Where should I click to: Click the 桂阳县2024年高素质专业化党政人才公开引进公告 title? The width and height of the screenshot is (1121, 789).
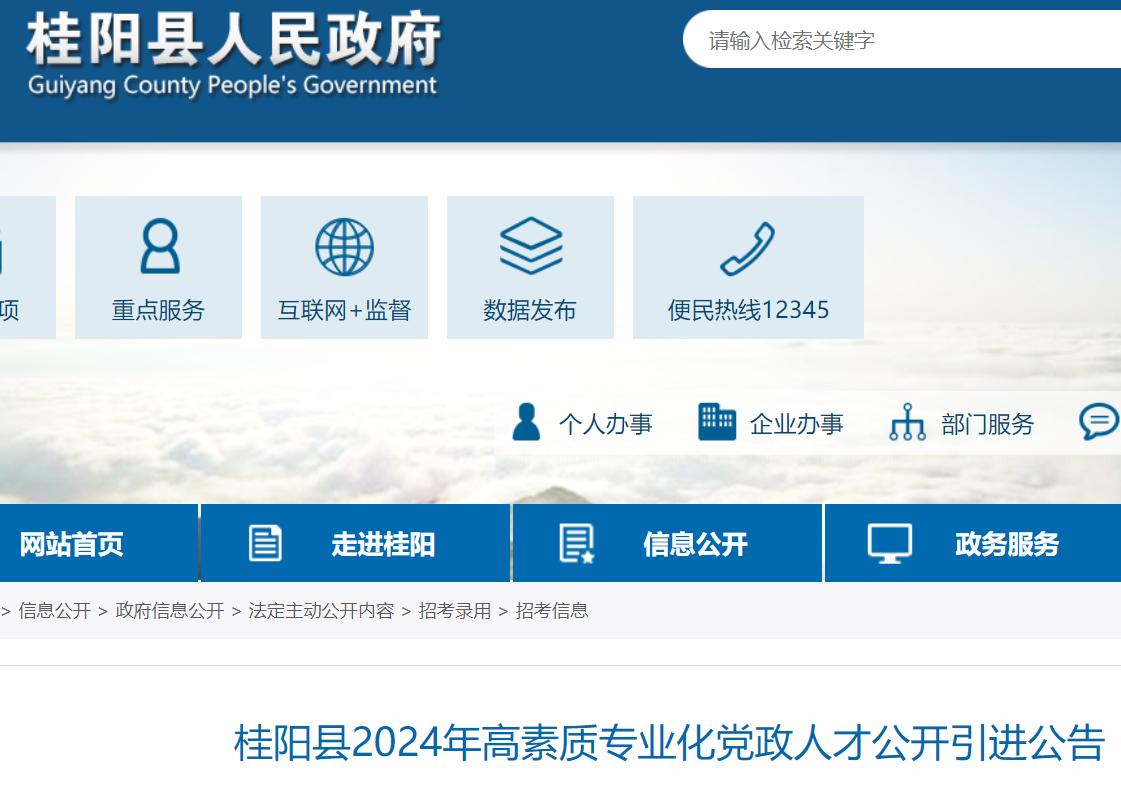pos(669,743)
